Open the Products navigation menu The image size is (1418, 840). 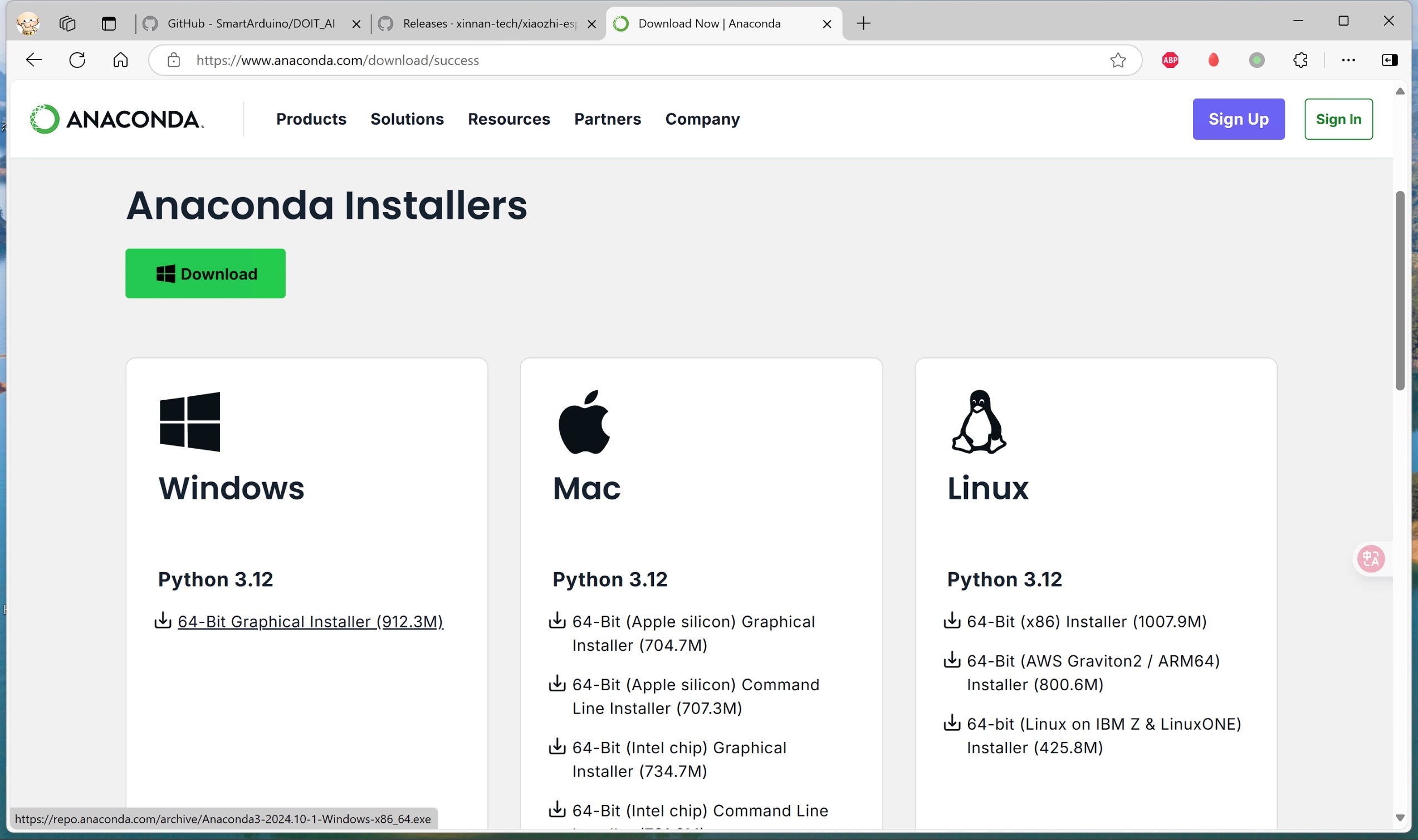point(311,119)
